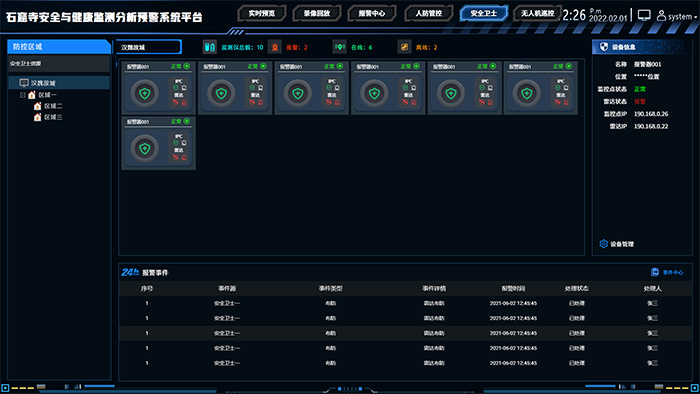This screenshot has width=700, height=394.
Task: Click shield icon in third top-row alarm card
Action: click(x=298, y=93)
